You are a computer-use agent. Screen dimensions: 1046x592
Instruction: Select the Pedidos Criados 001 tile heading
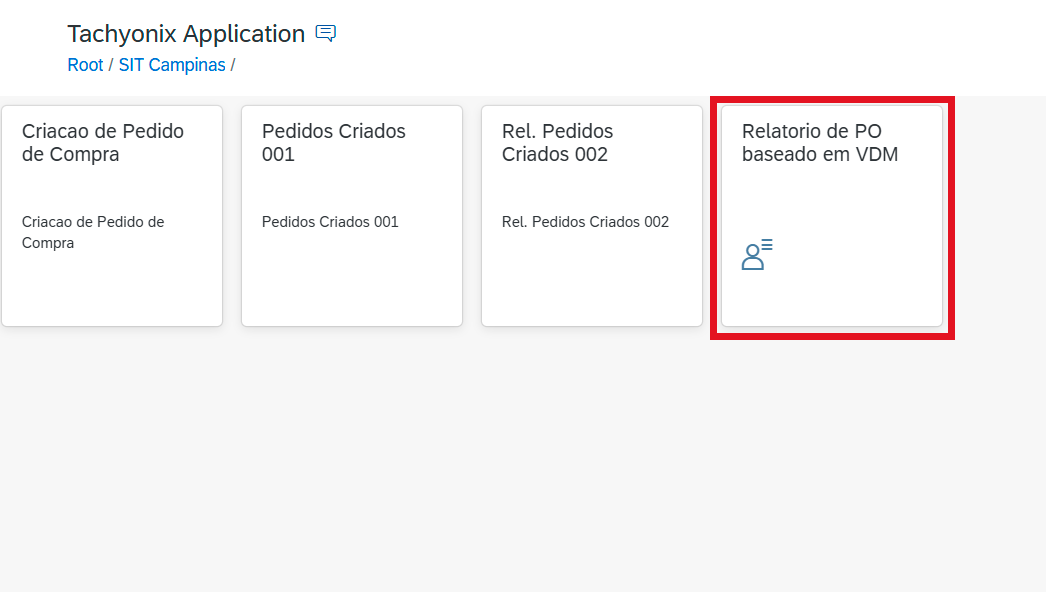[334, 143]
